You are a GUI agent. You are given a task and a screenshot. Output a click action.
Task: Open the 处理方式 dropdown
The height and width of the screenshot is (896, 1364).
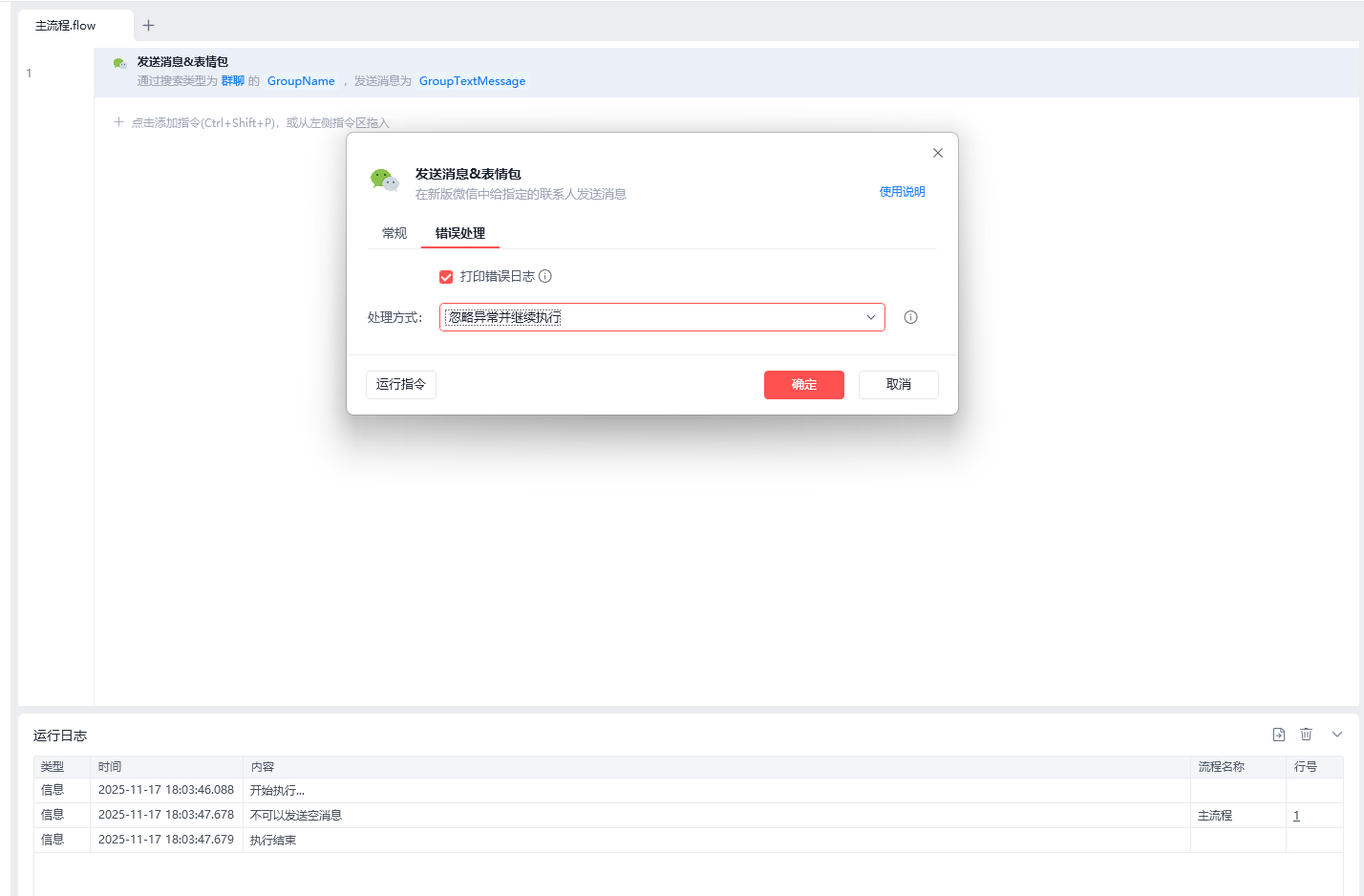click(662, 317)
